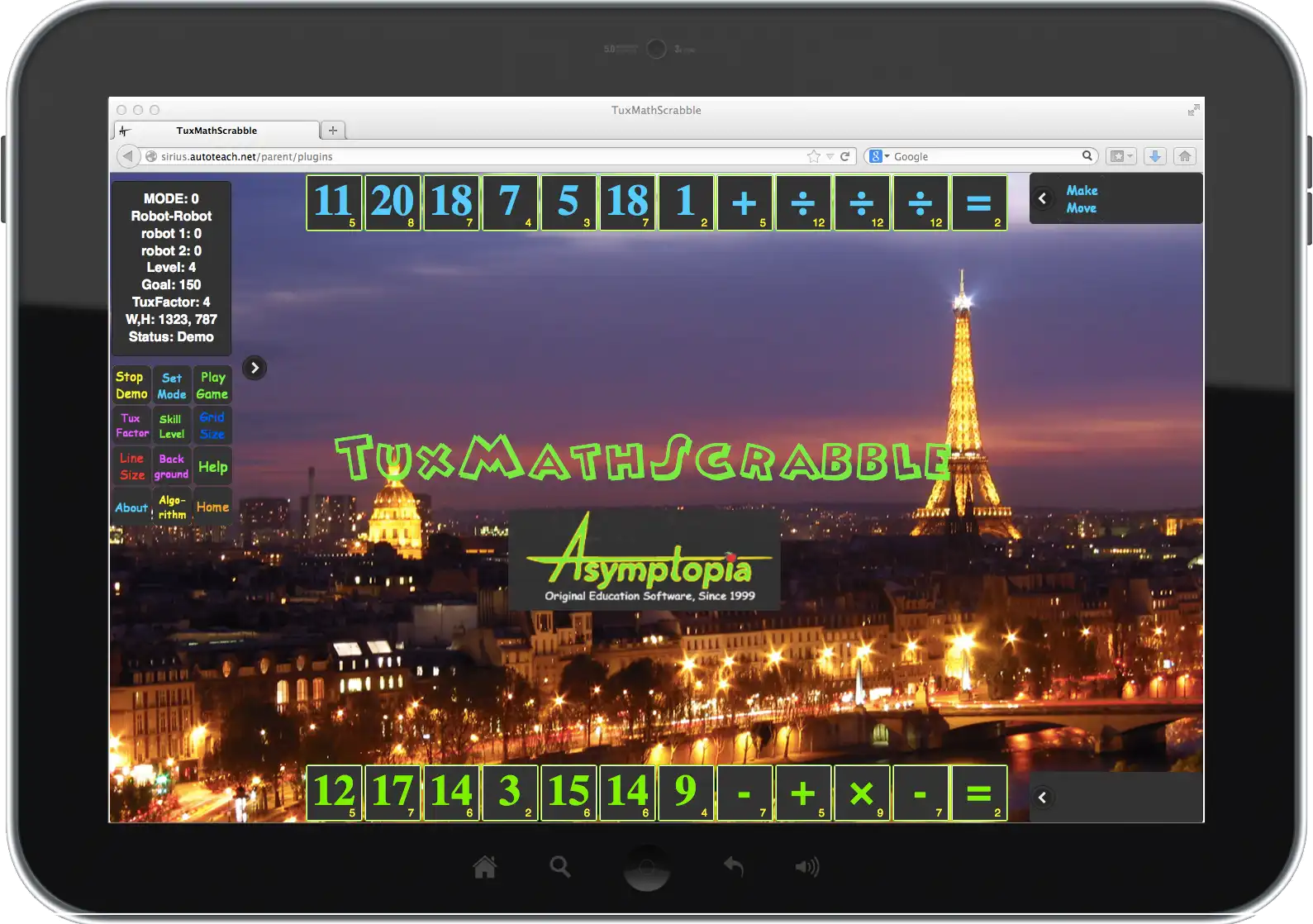Reload the page
This screenshot has width=1313, height=924.
(x=845, y=156)
